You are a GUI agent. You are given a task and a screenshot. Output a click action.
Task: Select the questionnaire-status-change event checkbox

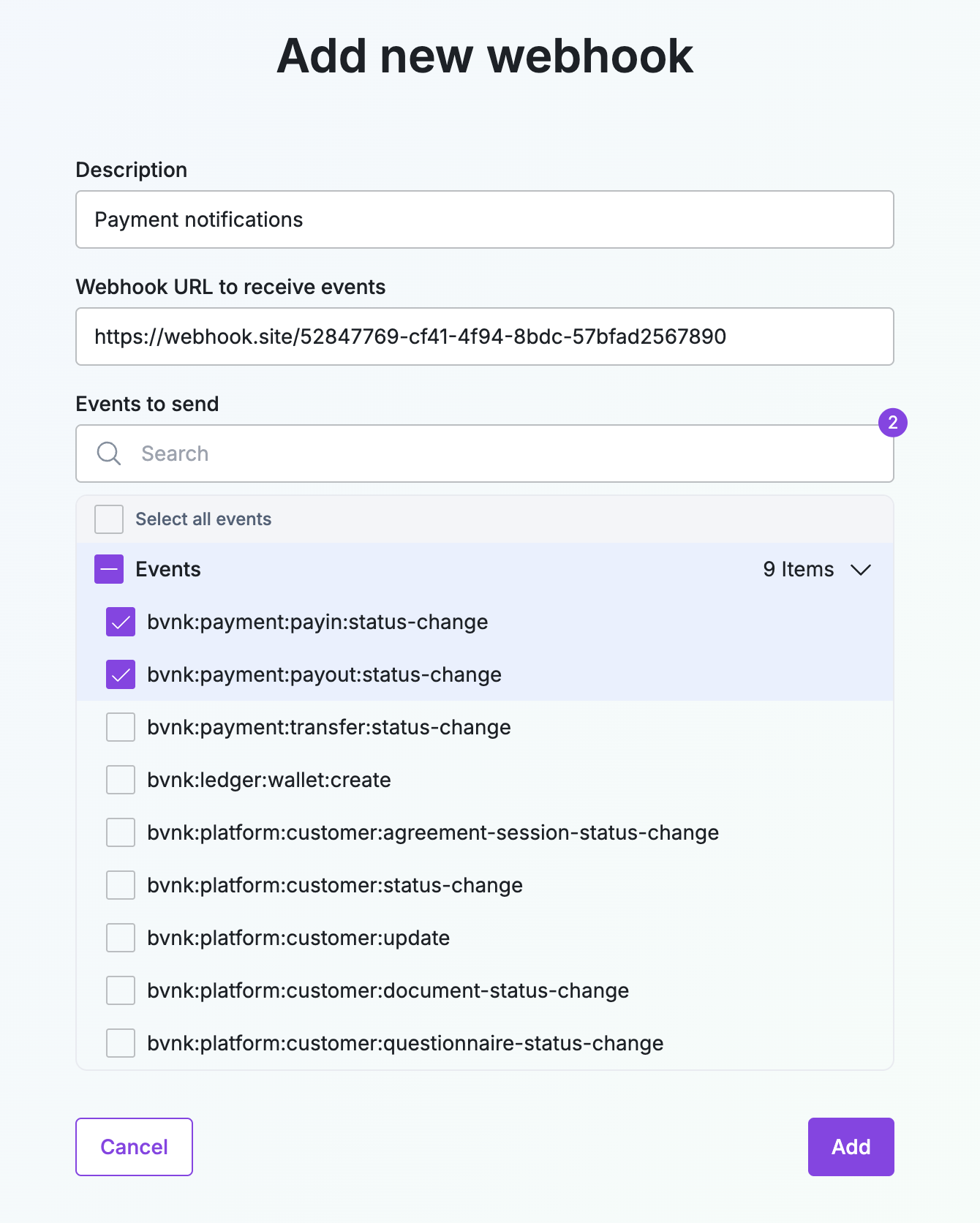(121, 1043)
